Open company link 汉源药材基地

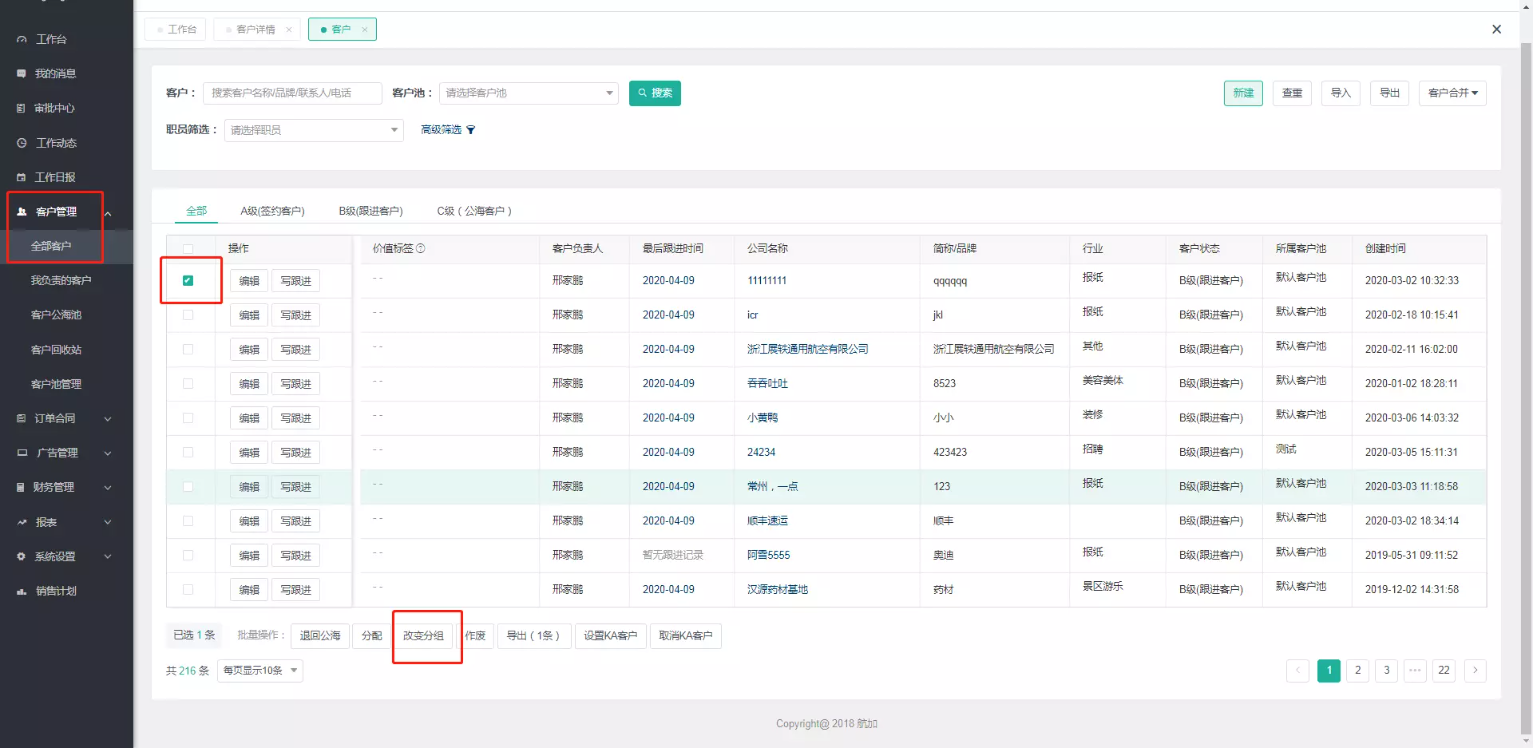(777, 590)
